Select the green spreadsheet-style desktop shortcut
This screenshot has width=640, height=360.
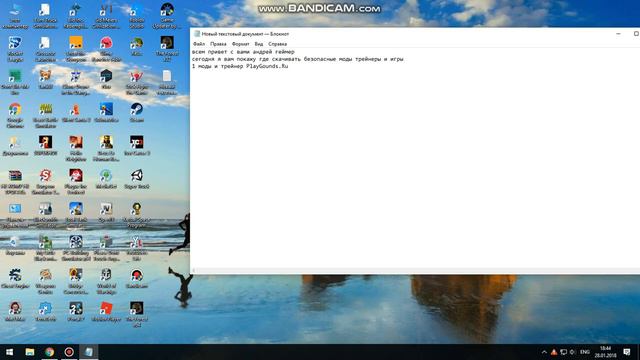[15, 82]
